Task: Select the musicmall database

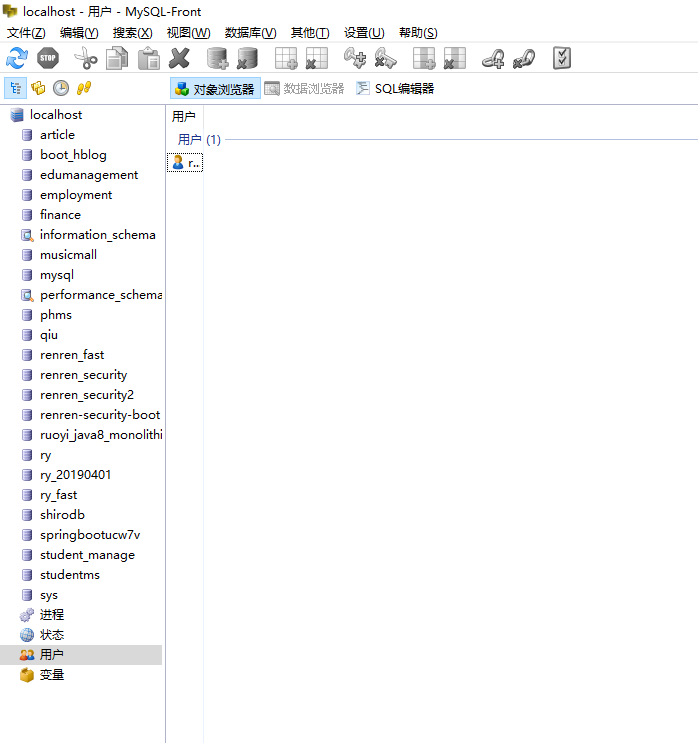Action: point(68,255)
